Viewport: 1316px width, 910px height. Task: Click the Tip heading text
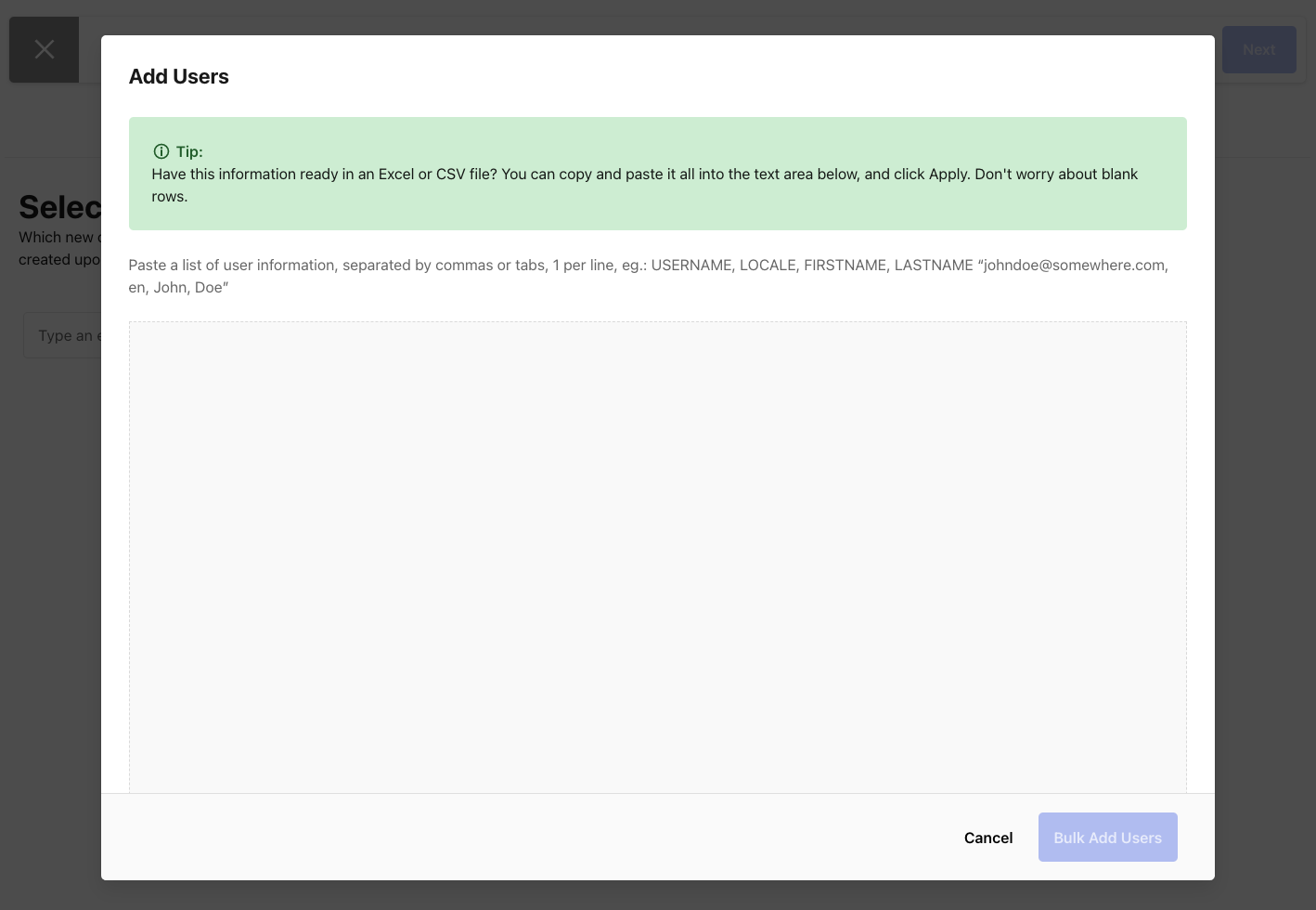pyautogui.click(x=188, y=151)
